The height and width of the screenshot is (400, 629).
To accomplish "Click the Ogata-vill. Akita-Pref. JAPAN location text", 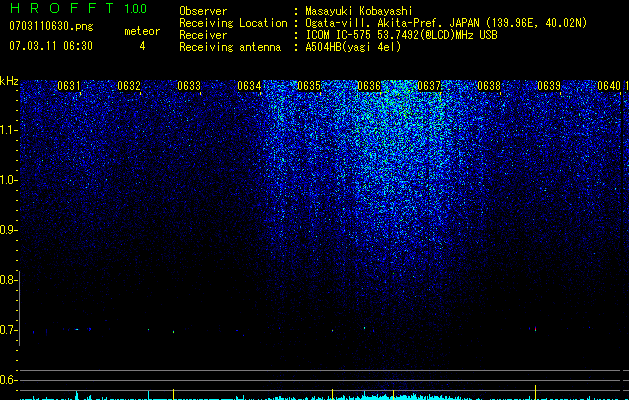I will coord(446,23).
